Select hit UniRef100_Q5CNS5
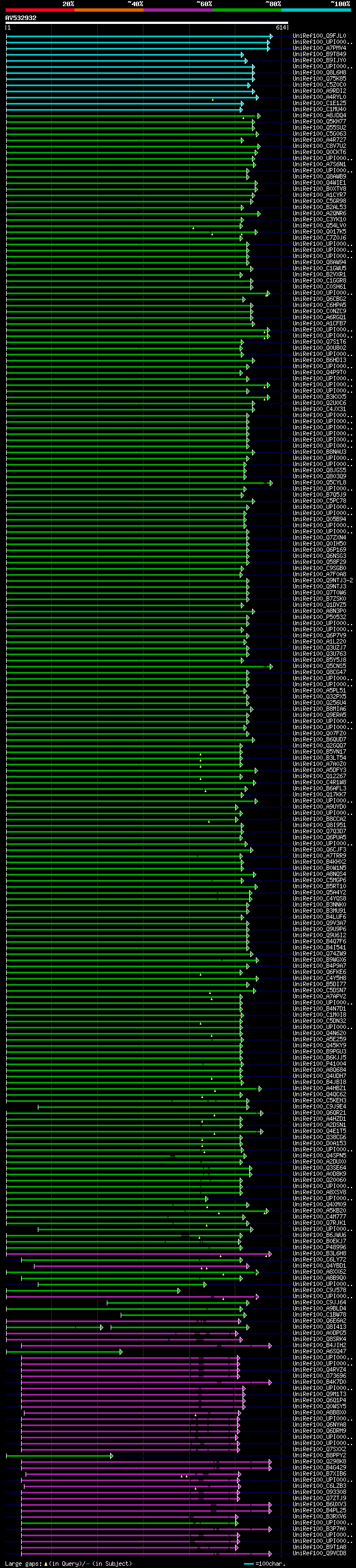Image resolution: width=356 pixels, height=1568 pixels. (x=319, y=666)
